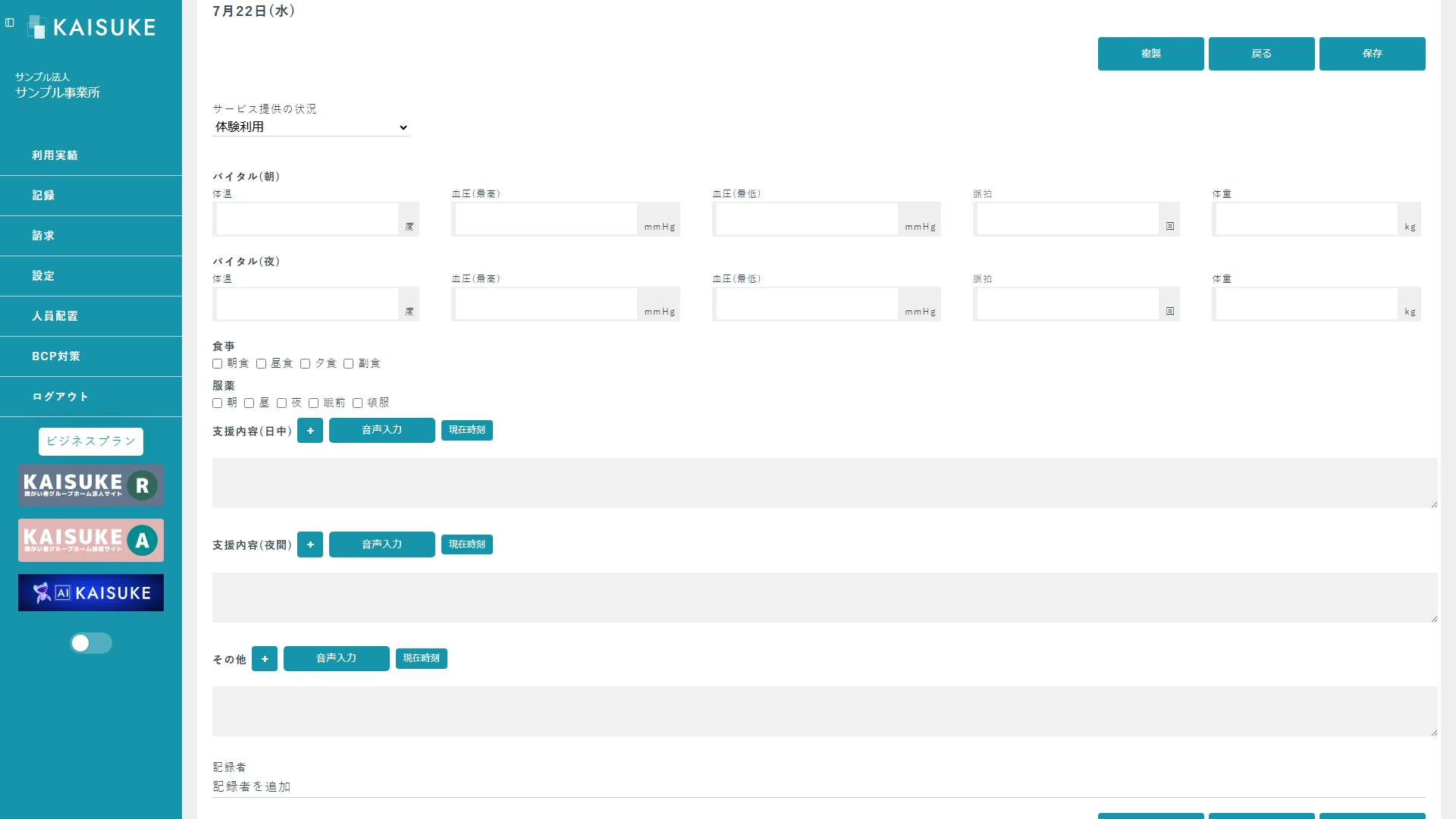Open the AI KAISUKE banner

click(91, 592)
